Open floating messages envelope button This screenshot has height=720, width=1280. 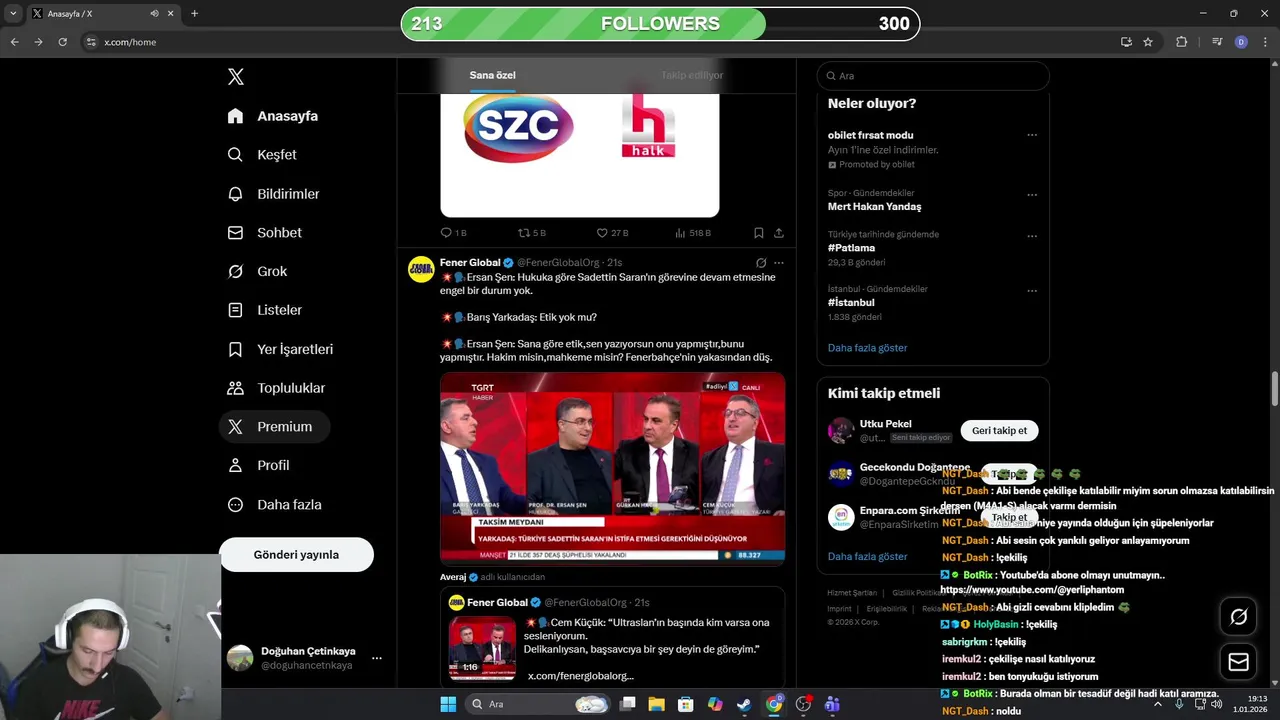click(1238, 662)
